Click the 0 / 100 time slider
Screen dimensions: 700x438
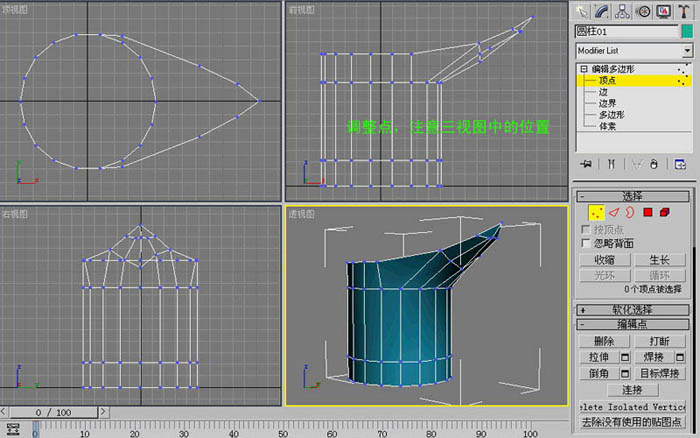pos(54,412)
